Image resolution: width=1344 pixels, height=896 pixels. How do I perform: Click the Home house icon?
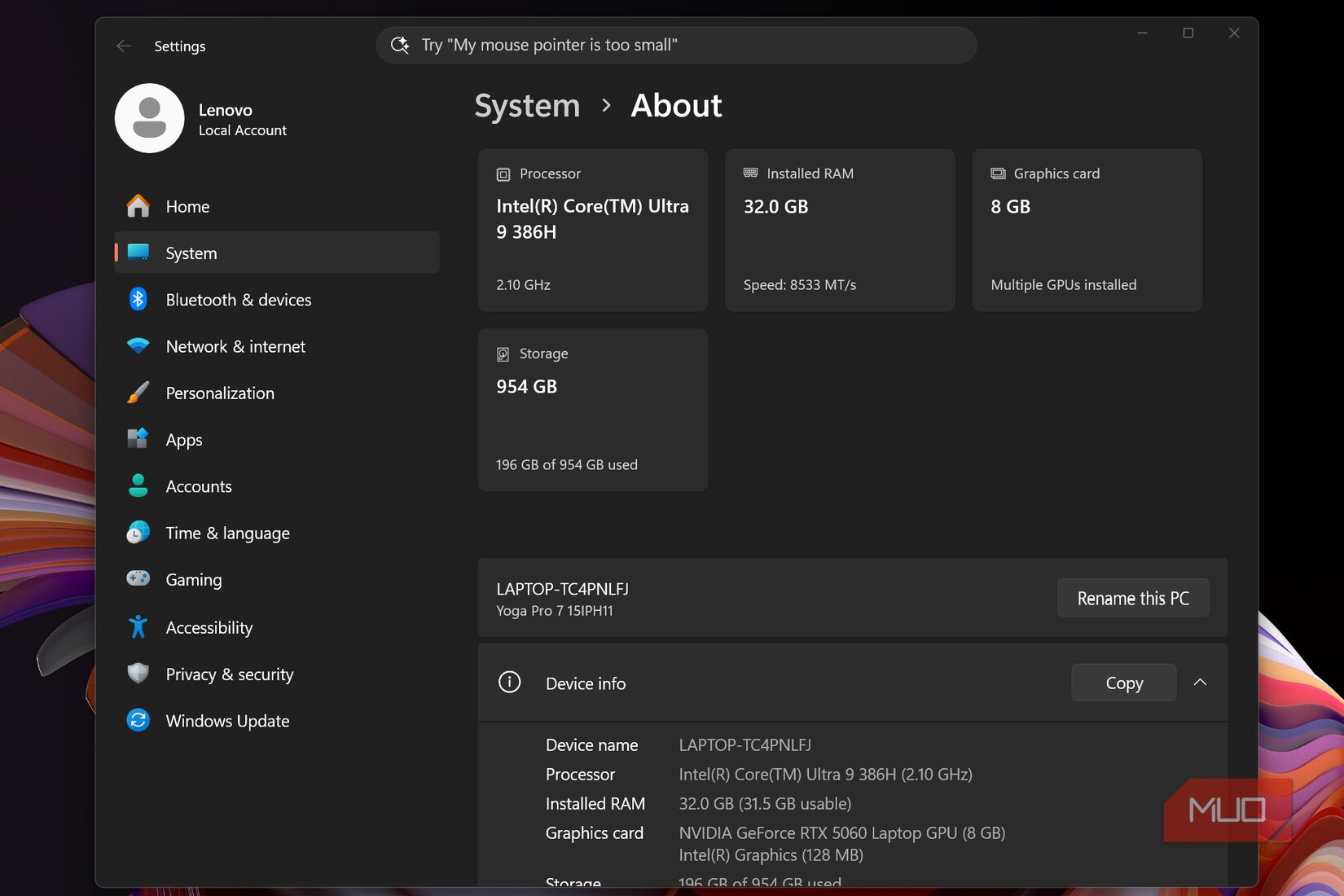(x=138, y=206)
